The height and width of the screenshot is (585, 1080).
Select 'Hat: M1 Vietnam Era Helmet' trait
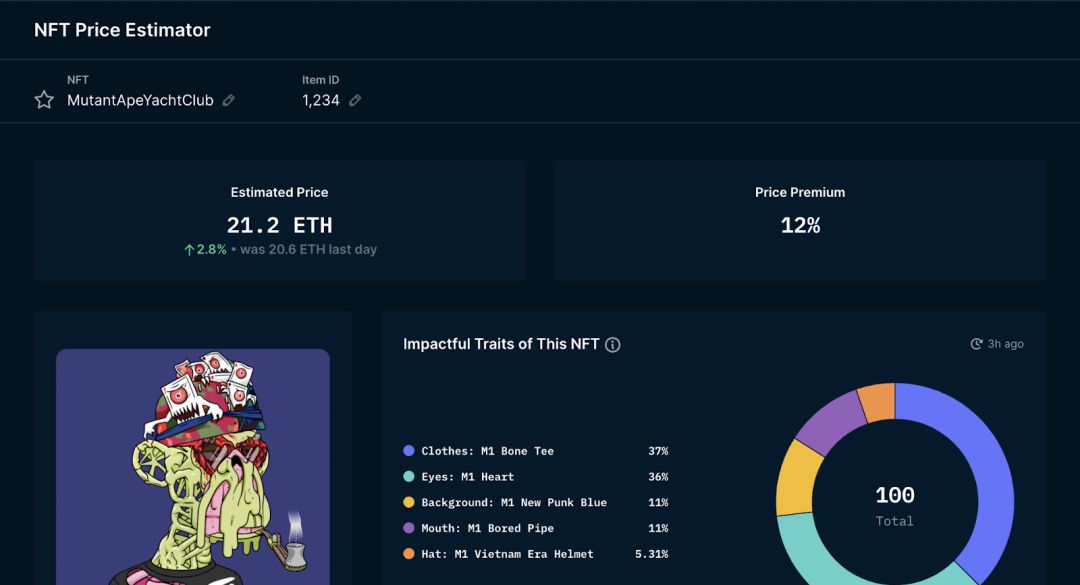pyautogui.click(x=535, y=553)
